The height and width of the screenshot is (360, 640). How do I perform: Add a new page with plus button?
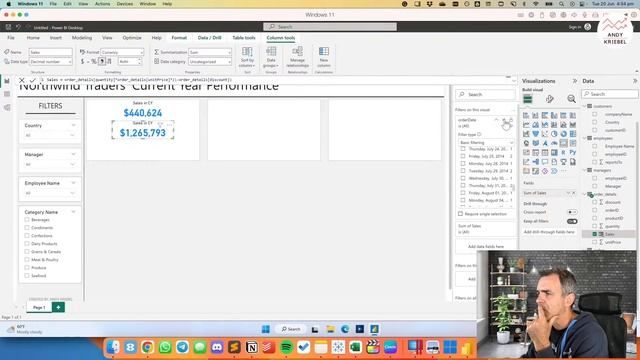(58, 307)
